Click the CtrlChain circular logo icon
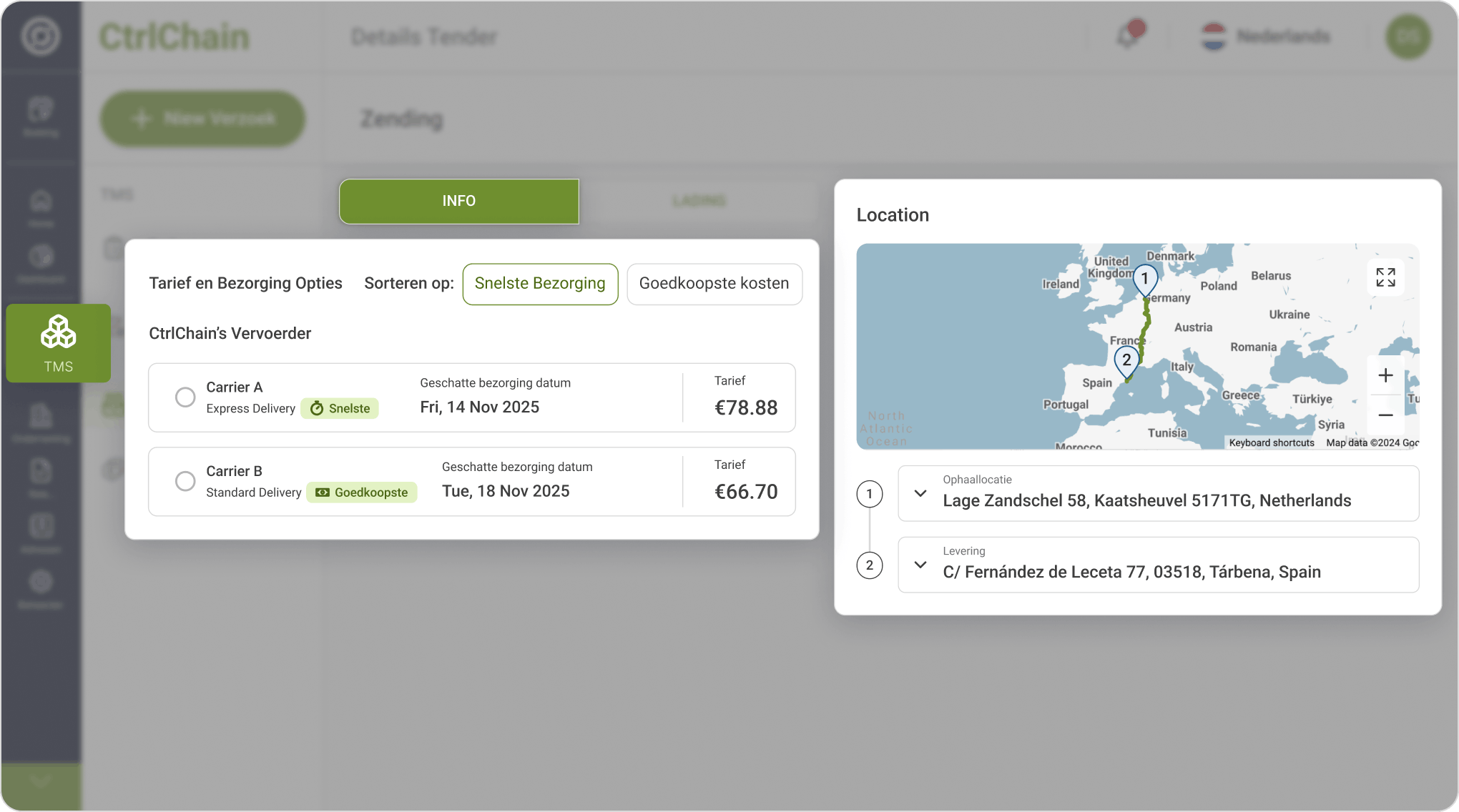Viewport: 1459px width, 812px height. [x=40, y=36]
